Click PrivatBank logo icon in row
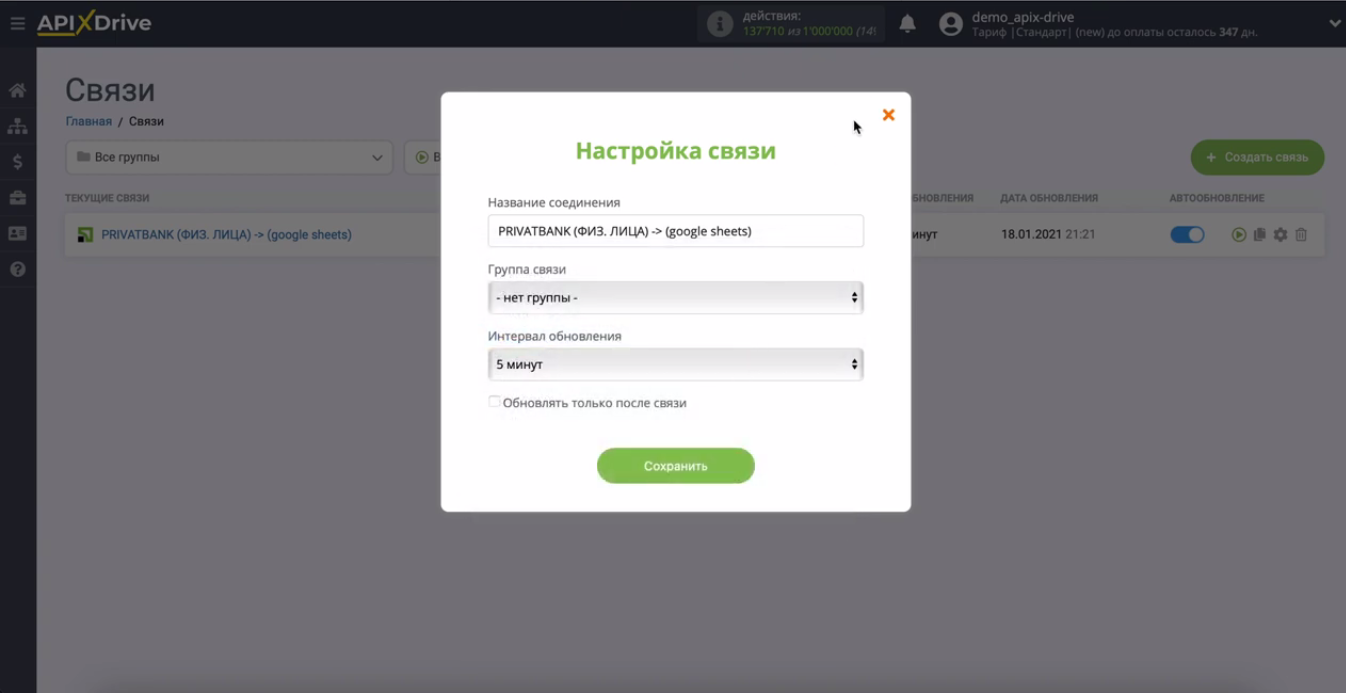 click(x=85, y=235)
